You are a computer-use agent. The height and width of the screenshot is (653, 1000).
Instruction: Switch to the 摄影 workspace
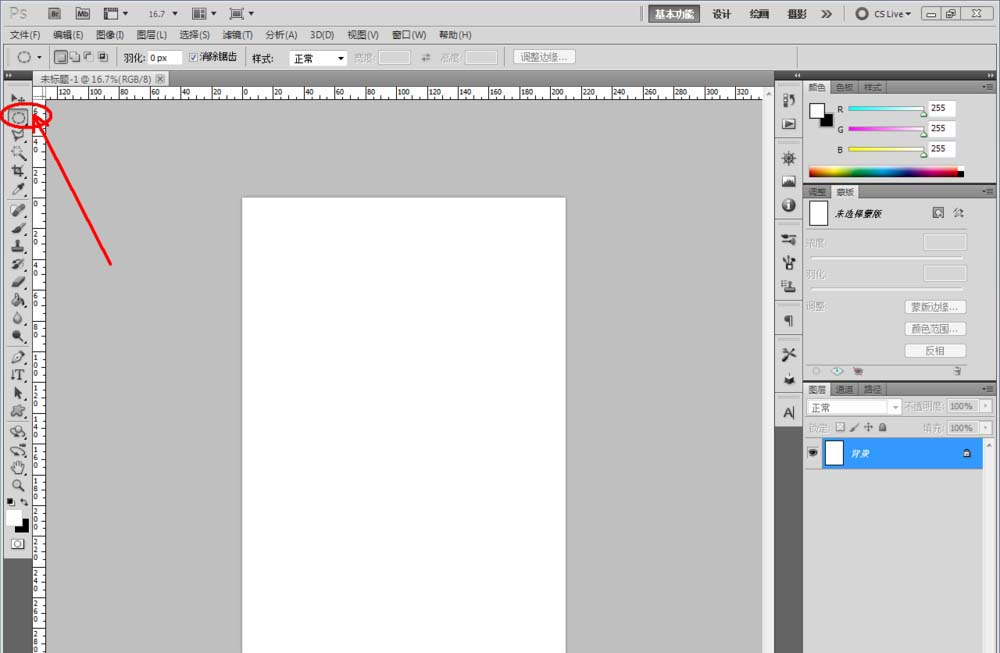[x=797, y=14]
